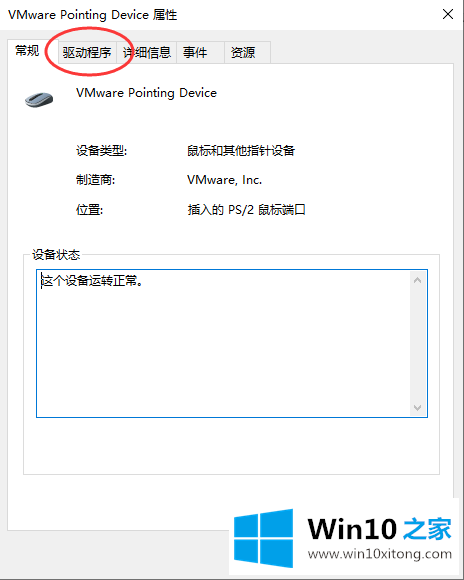The width and height of the screenshot is (464, 580).
Task: Open the 详细信息 tab
Action: pyautogui.click(x=147, y=53)
